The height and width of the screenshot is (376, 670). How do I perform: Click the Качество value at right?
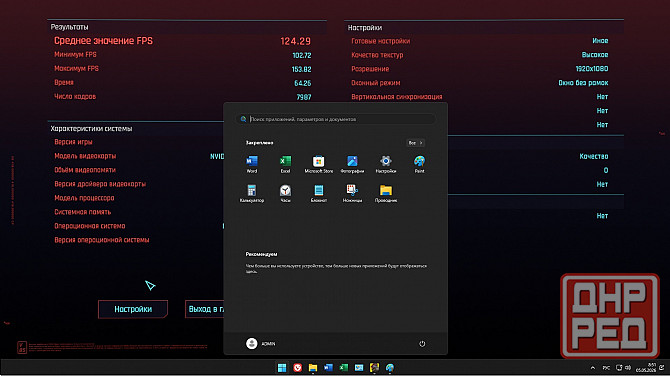click(x=594, y=156)
